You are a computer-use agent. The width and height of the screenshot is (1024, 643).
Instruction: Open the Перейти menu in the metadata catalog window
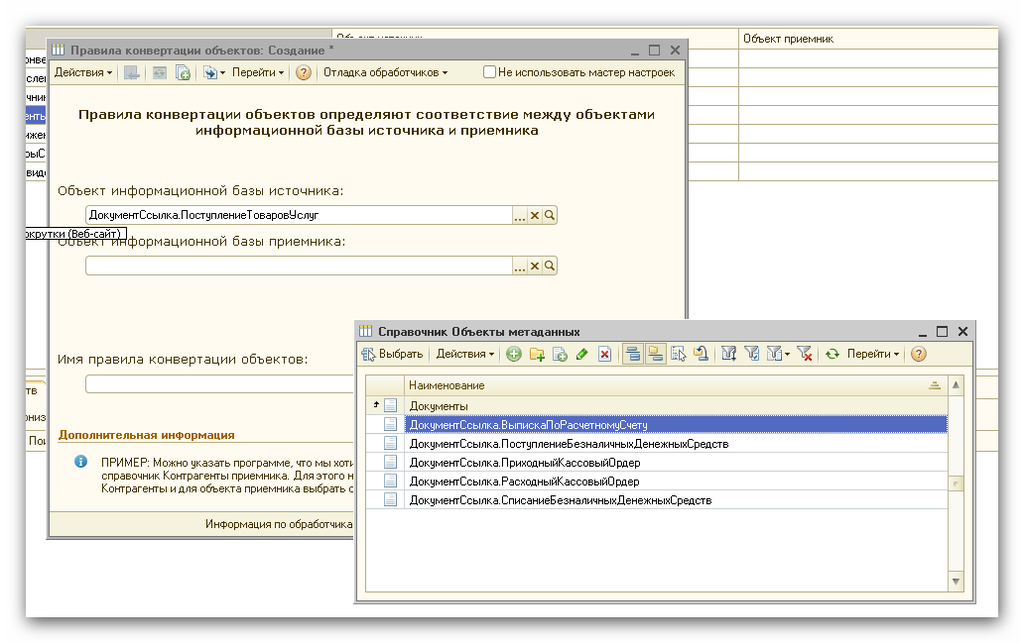coord(872,354)
